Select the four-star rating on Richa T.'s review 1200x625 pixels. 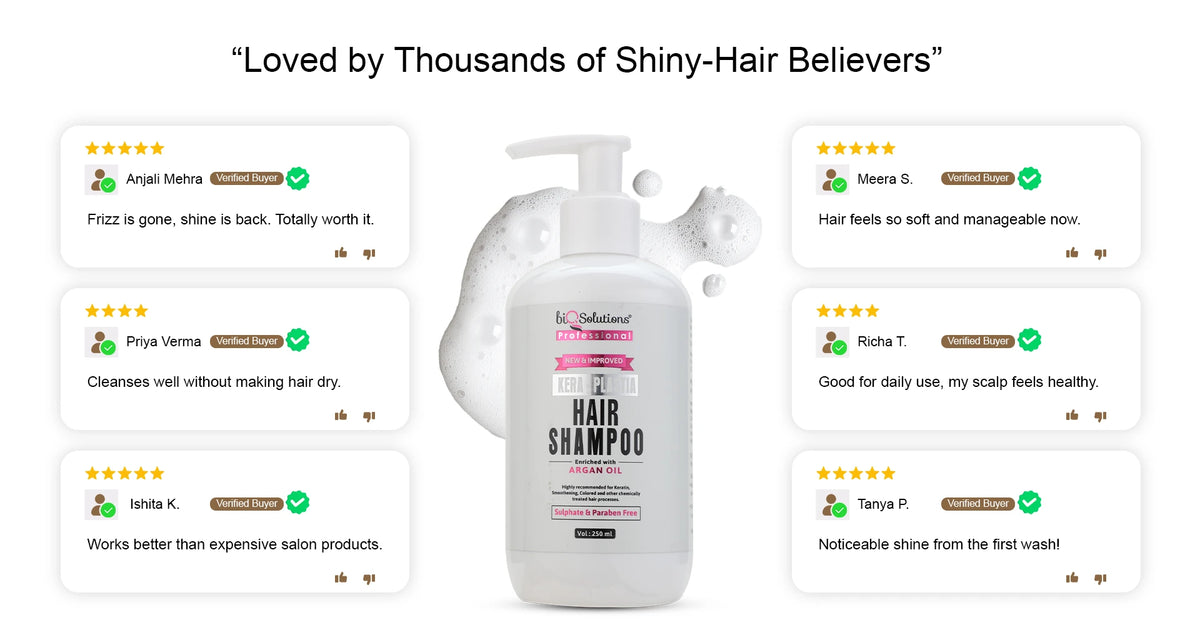coord(848,311)
